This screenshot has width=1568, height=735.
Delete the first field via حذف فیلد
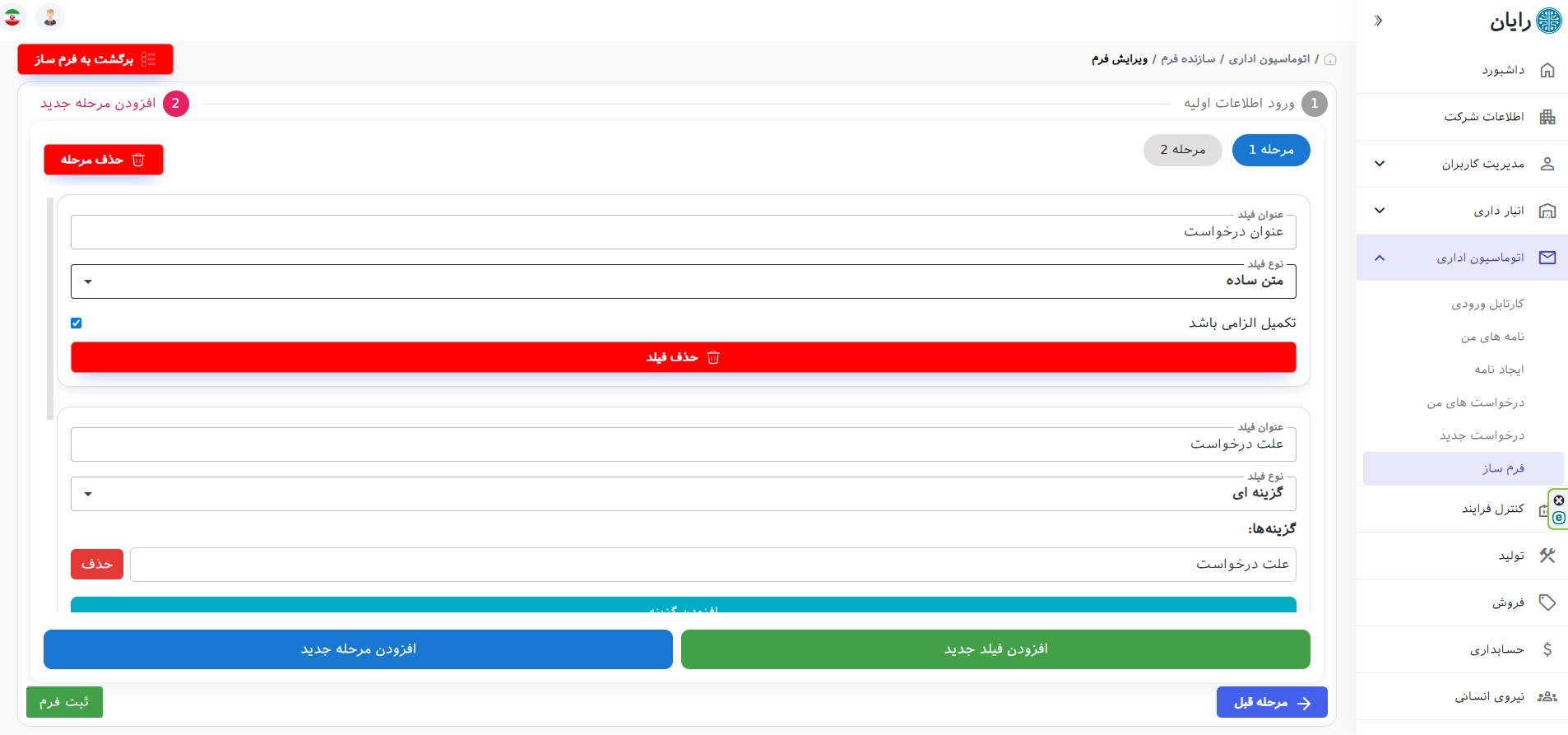tap(684, 357)
